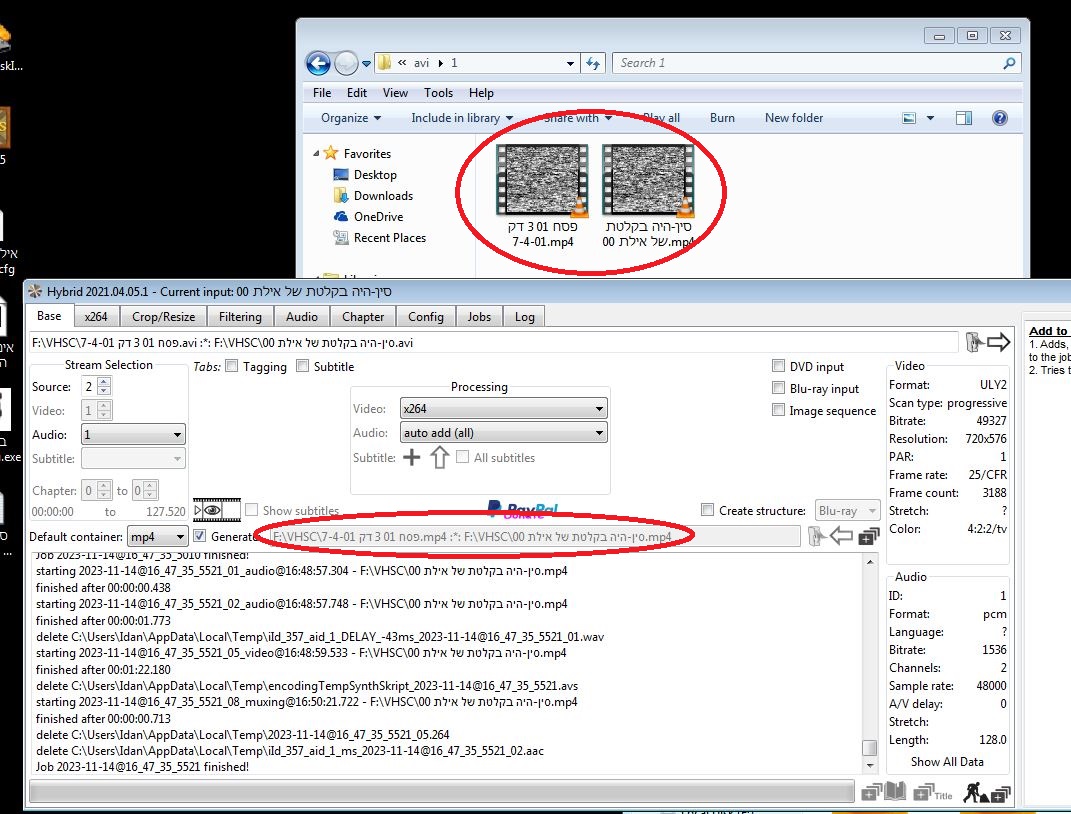
Task: Open the Audio processing auto add dropdown
Action: pos(504,433)
